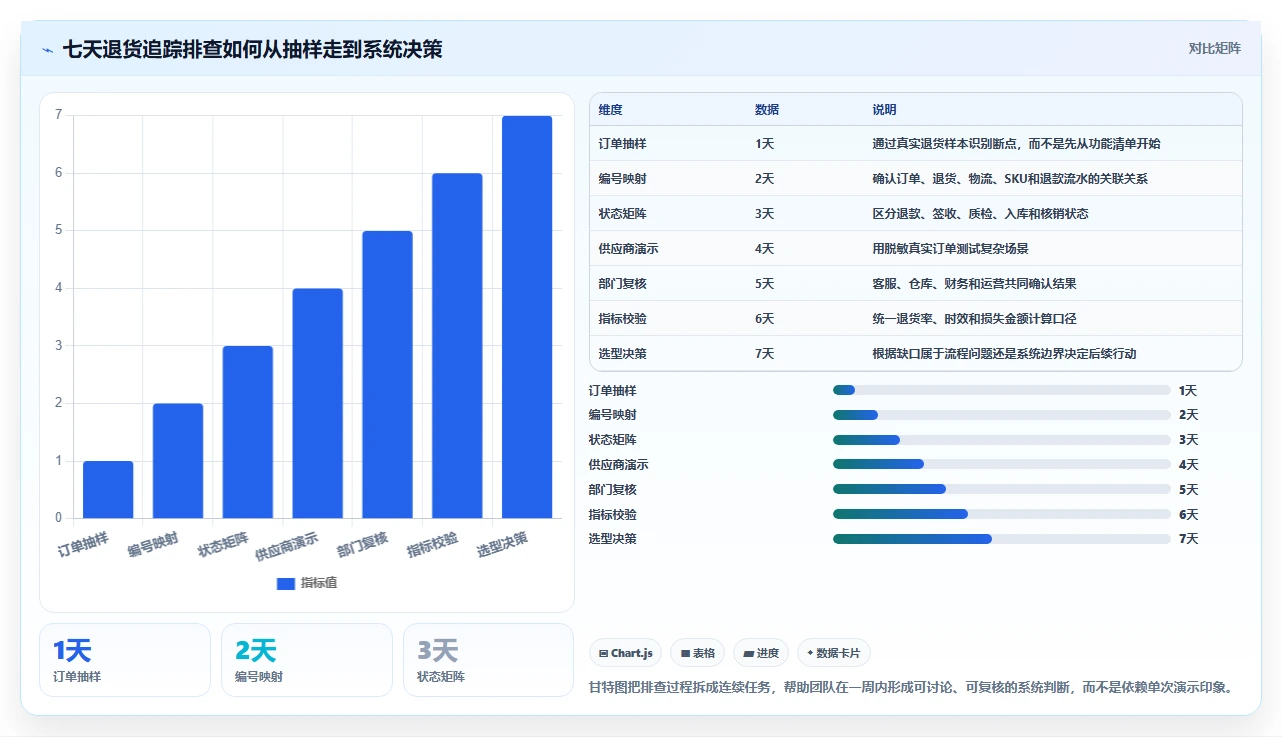Click the 供应商演示 x-axis label under the chart
This screenshot has height=737, width=1282.
pos(287,546)
